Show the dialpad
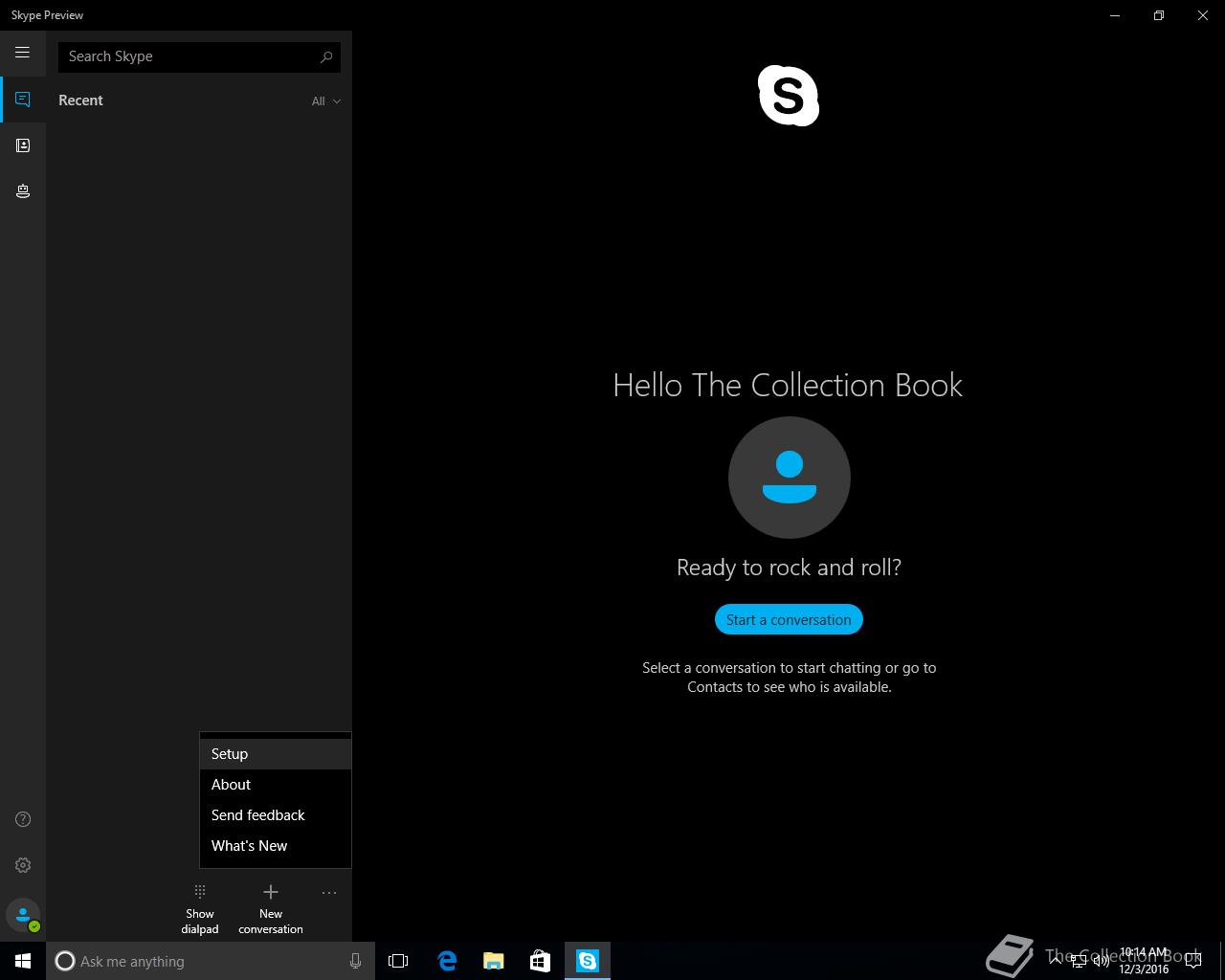The image size is (1225, 980). tap(200, 909)
